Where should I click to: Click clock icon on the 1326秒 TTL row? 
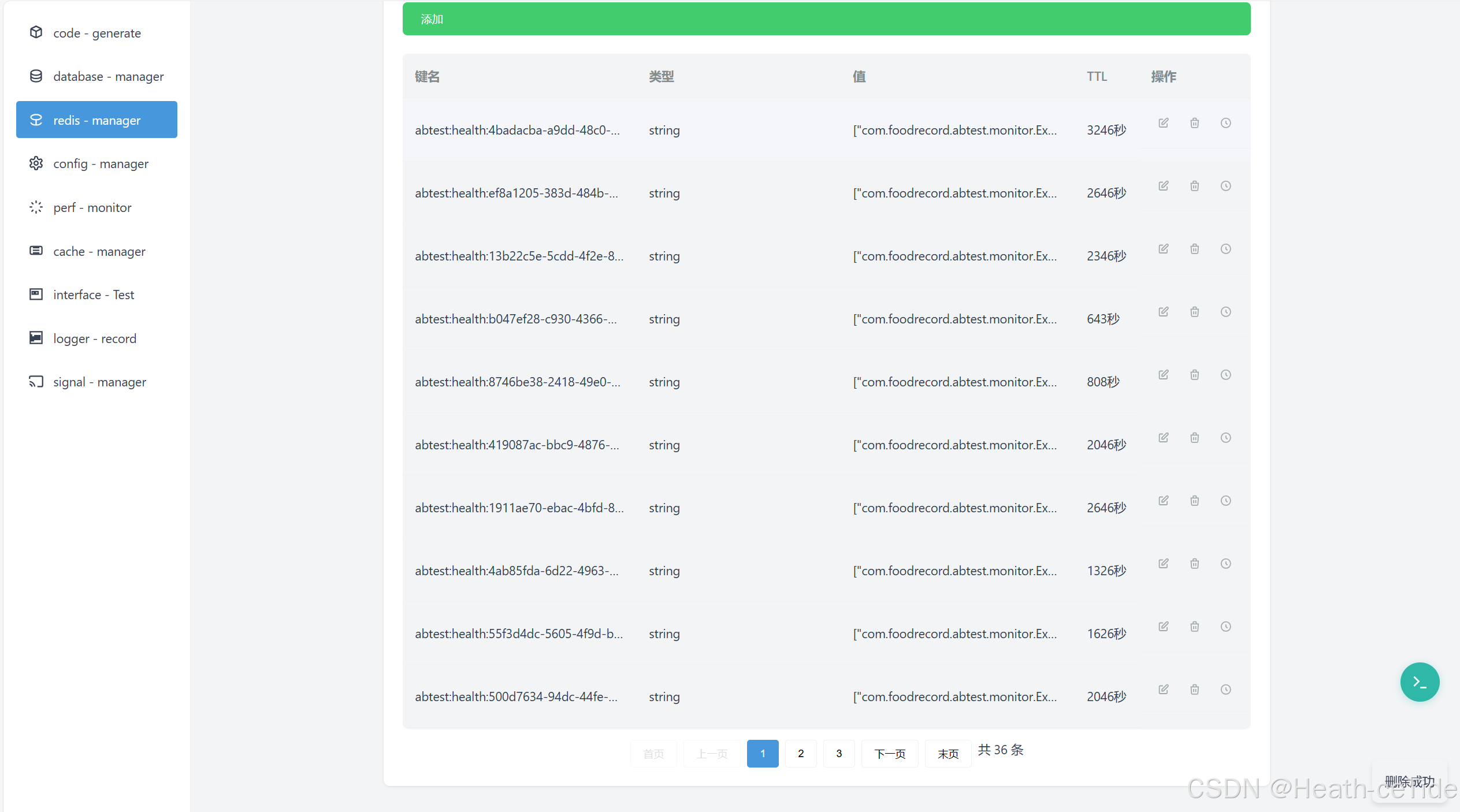(1225, 564)
